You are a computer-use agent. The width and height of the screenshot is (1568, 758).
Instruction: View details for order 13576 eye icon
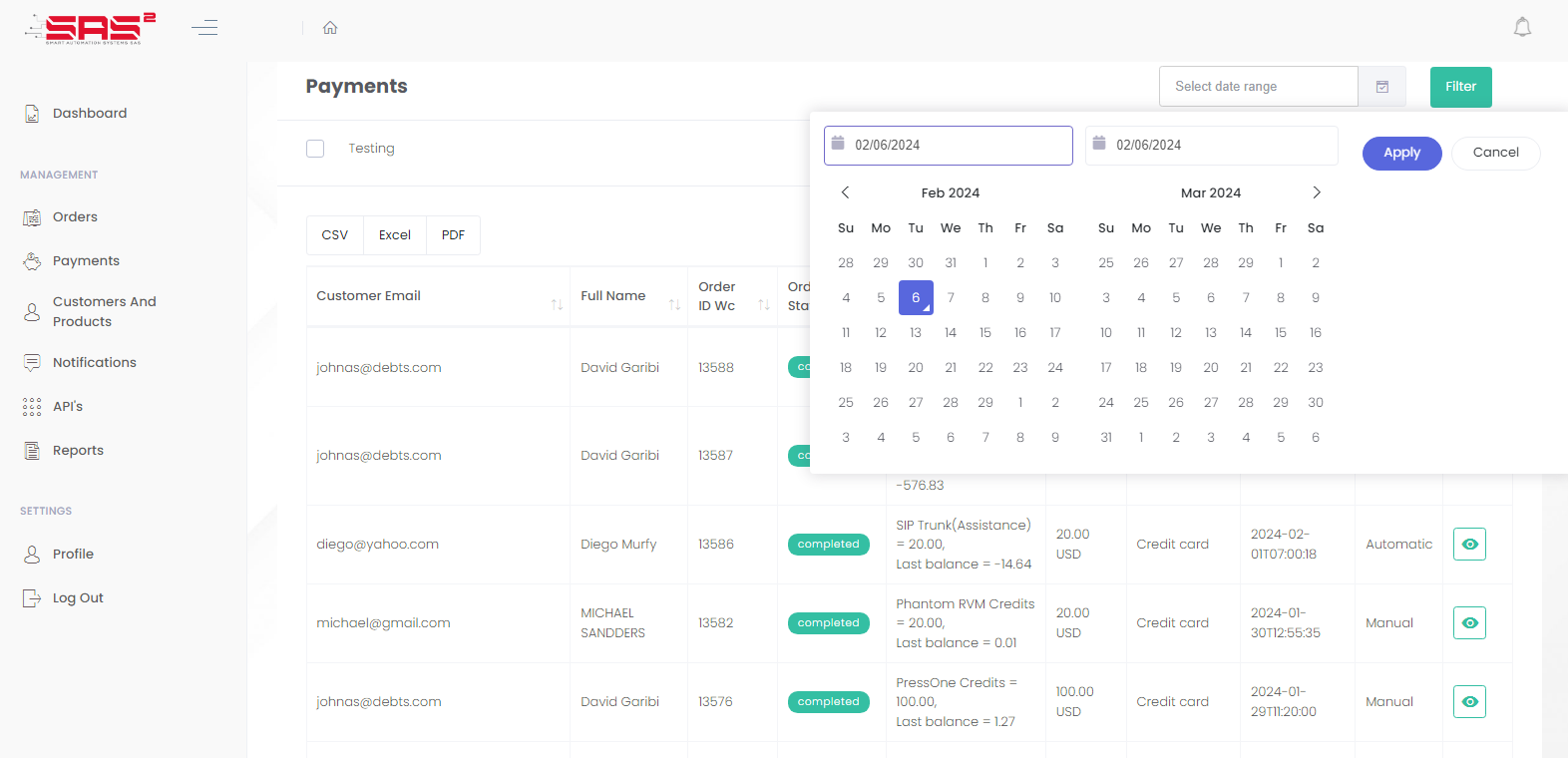[1469, 702]
